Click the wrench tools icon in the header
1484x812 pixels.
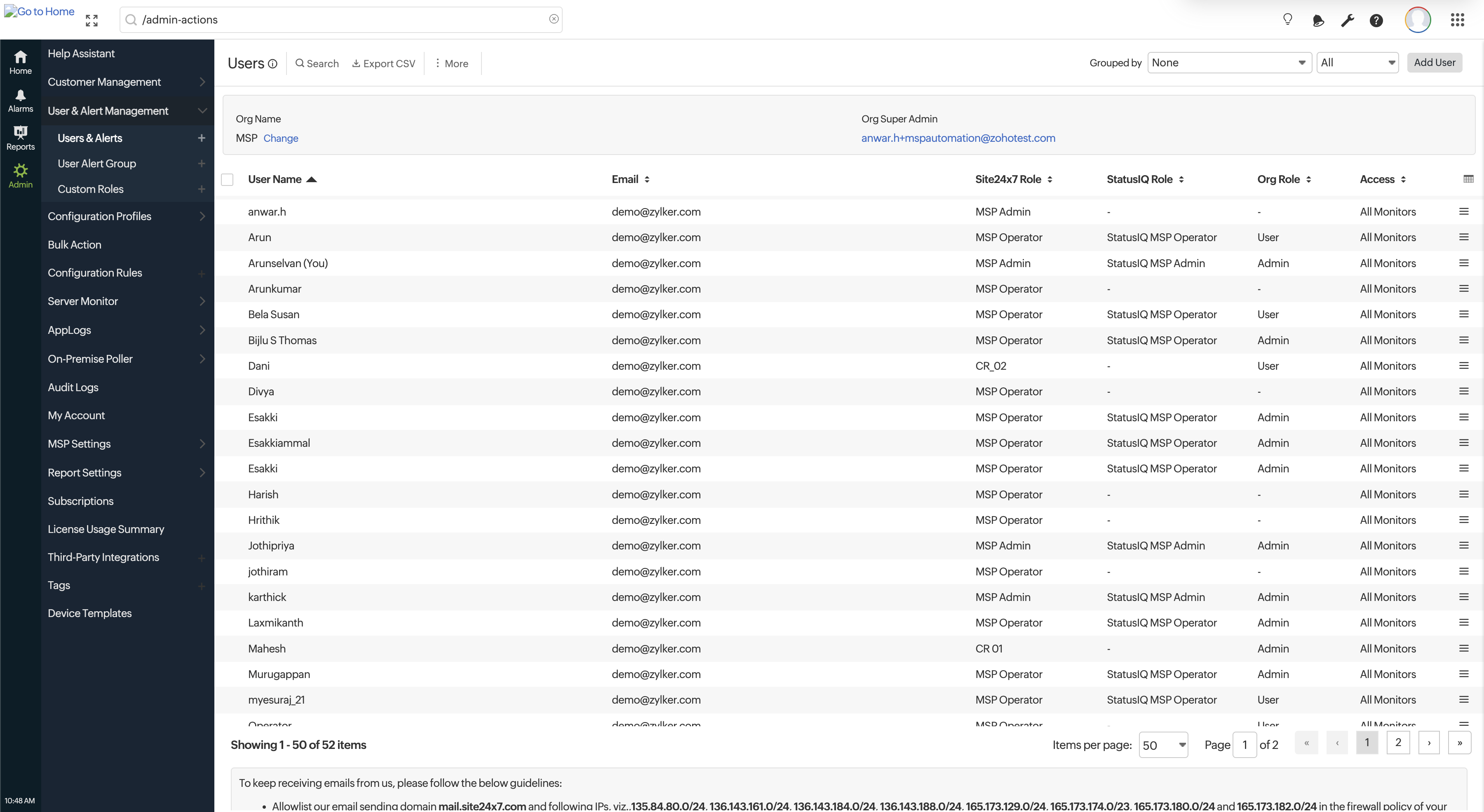(1348, 20)
